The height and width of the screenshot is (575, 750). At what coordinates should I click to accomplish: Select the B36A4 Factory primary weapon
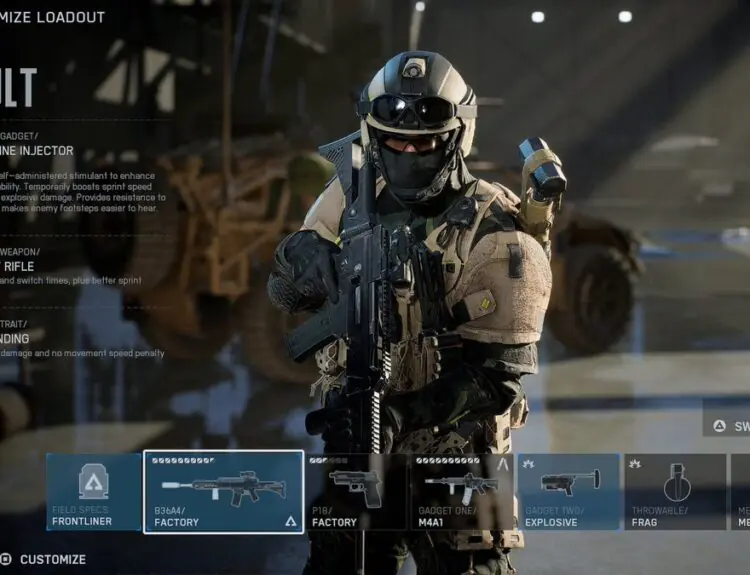[x=223, y=491]
